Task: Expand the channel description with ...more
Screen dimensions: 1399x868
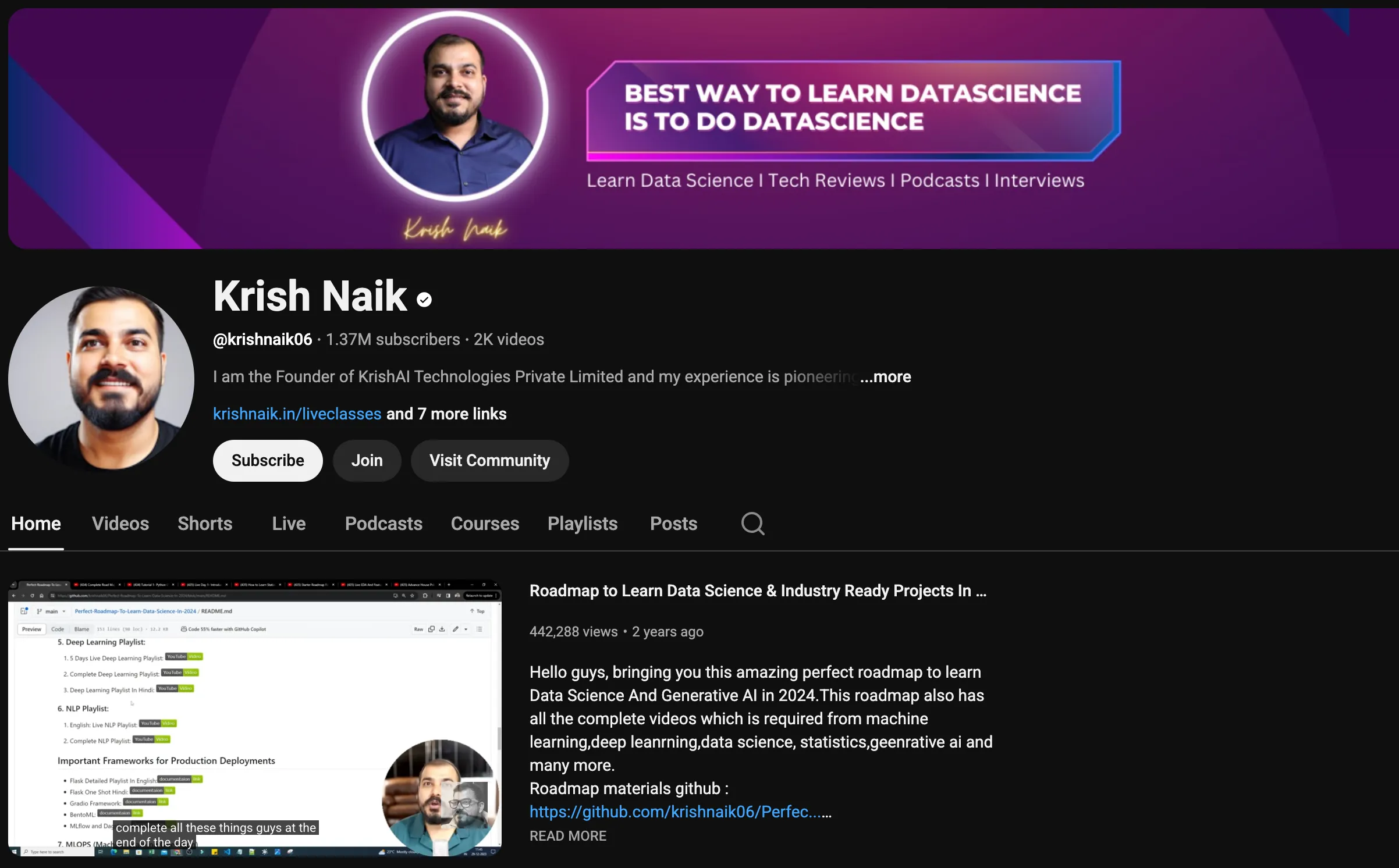Action: [885, 377]
